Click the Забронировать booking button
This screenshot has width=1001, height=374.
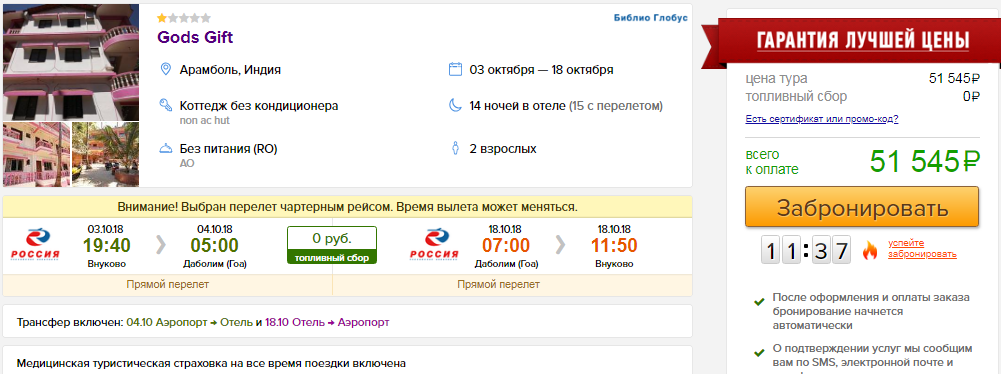[862, 207]
